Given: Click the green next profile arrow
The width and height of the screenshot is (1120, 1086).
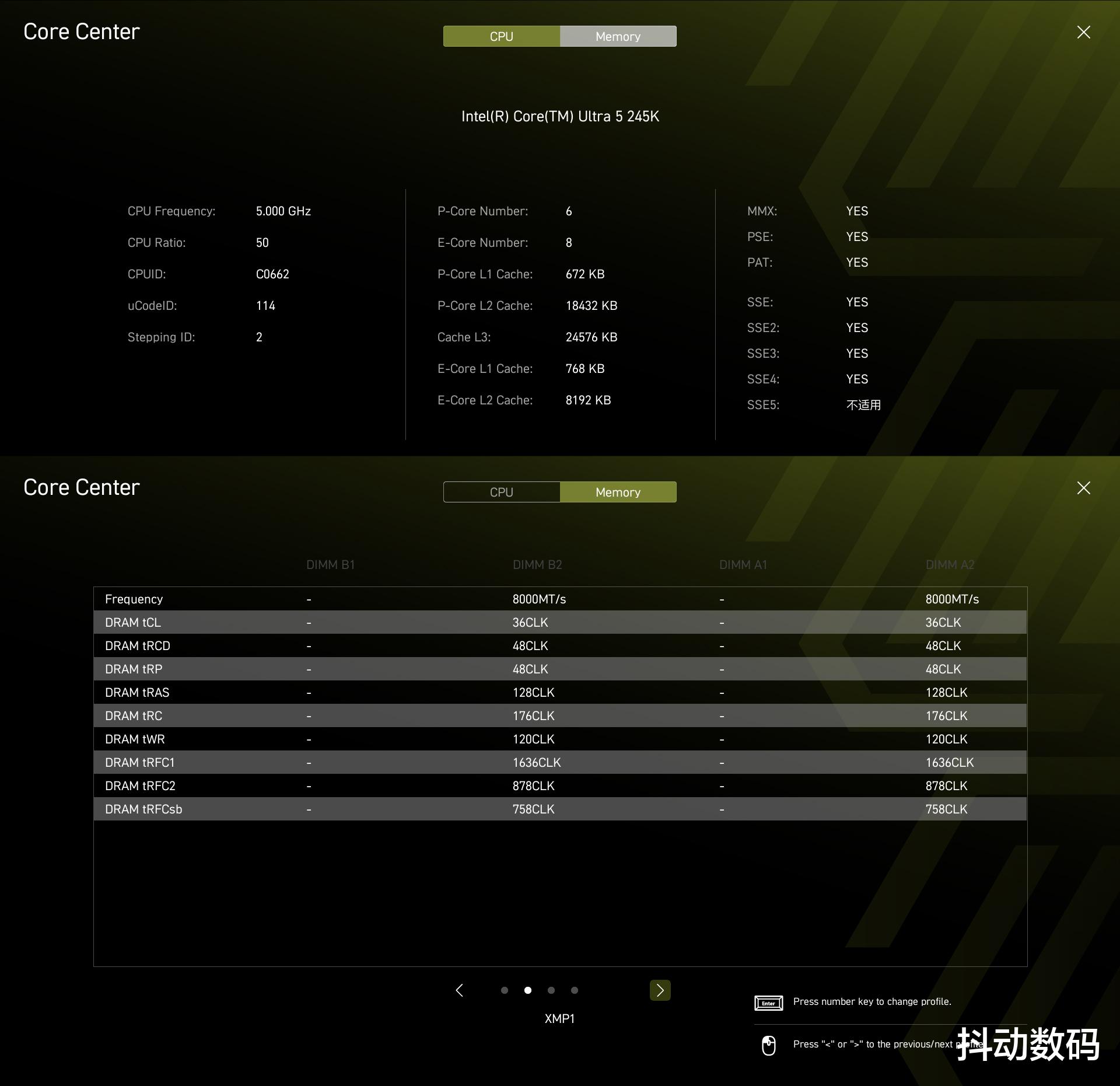Looking at the screenshot, I should (660, 990).
